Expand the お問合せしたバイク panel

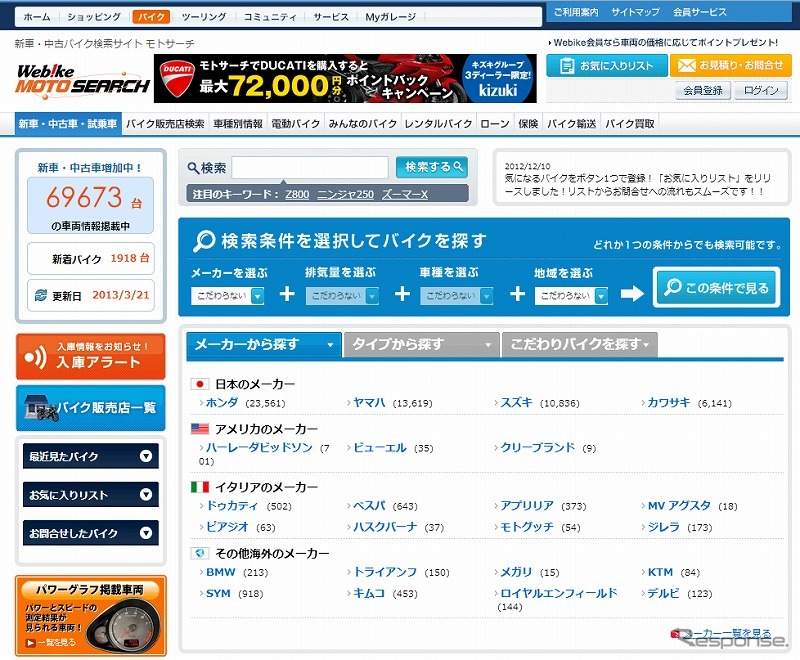(x=91, y=533)
